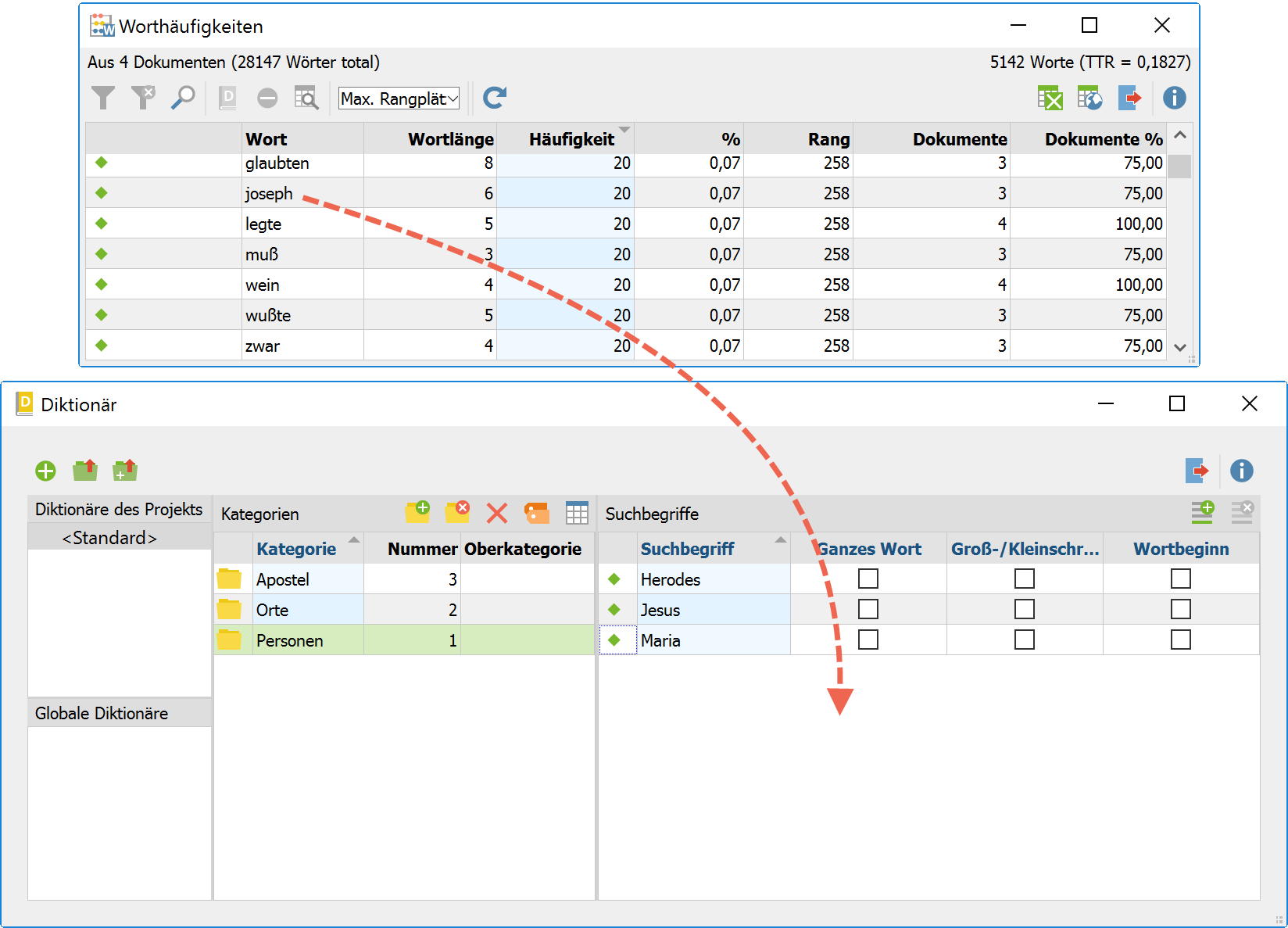Toggle Wortbeginn checkbox for Herodes
The height and width of the screenshot is (928, 1288).
pos(1181,579)
